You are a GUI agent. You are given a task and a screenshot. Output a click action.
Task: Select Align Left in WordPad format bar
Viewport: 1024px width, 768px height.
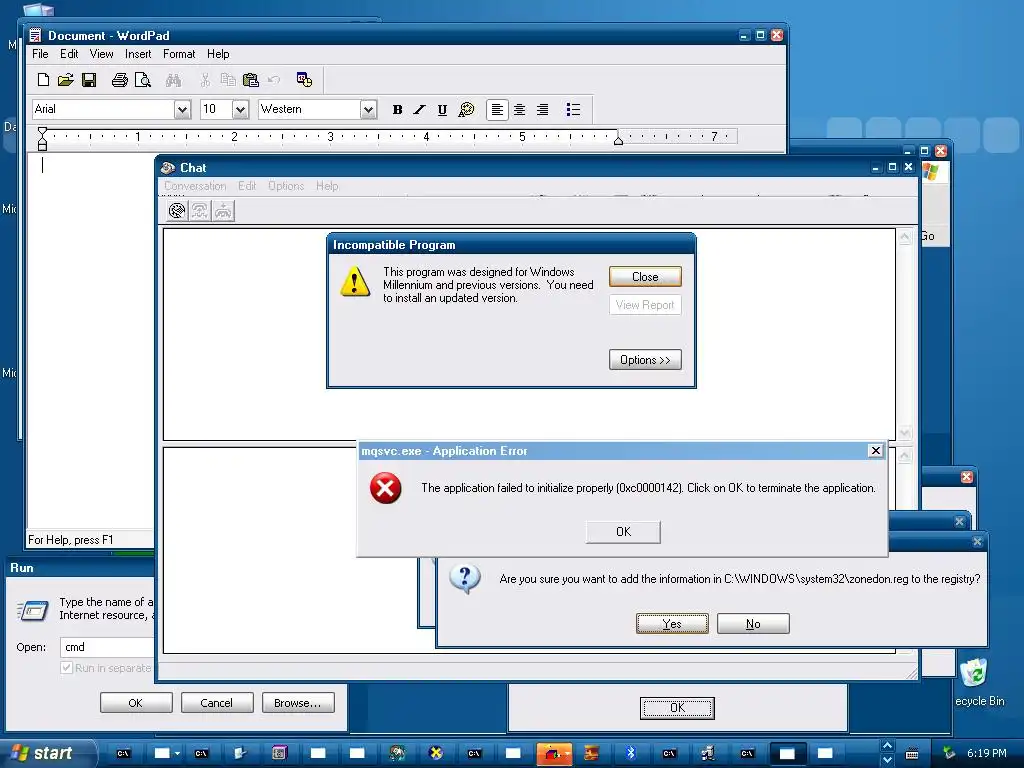coord(497,110)
